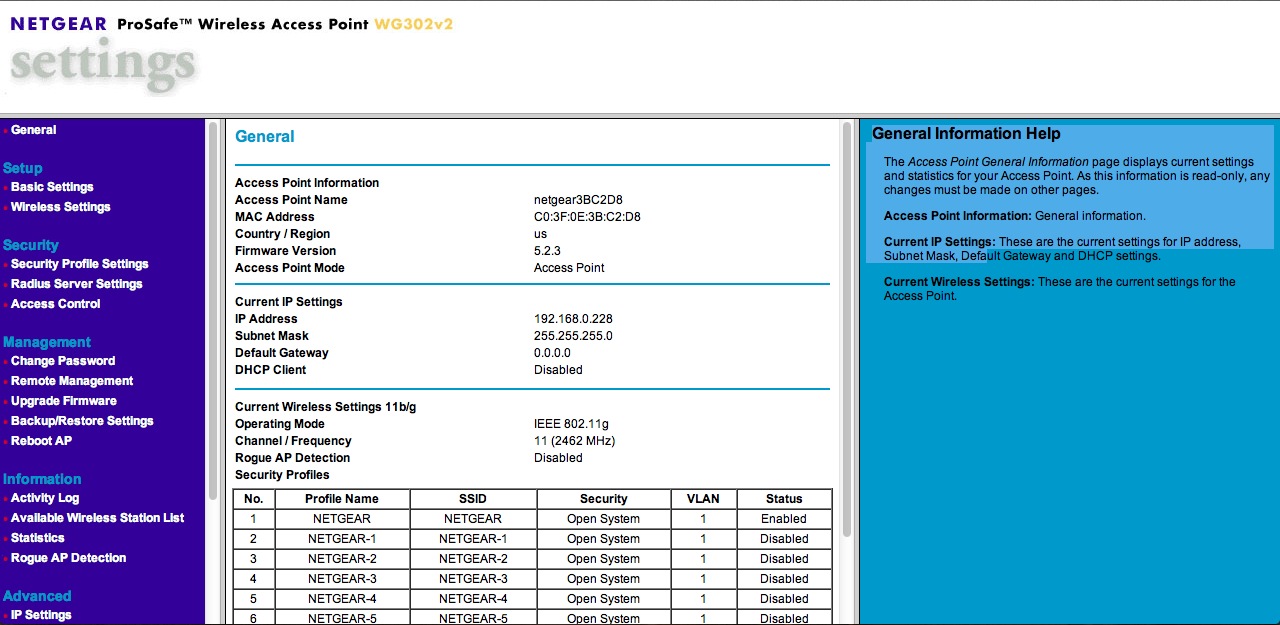The image size is (1280, 625).
Task: Click General Information Help heading
Action: tap(966, 134)
